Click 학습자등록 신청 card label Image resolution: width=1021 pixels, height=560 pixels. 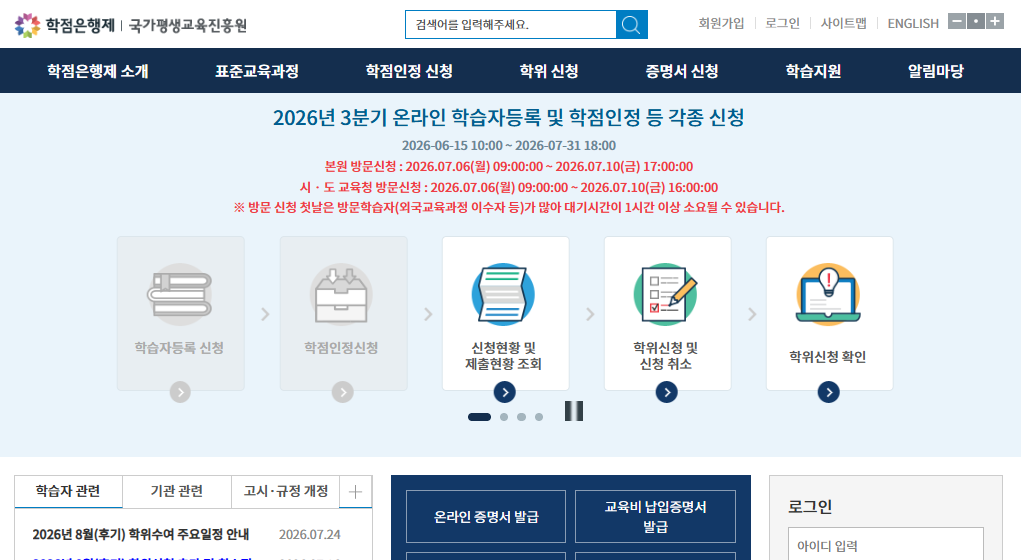pos(179,348)
